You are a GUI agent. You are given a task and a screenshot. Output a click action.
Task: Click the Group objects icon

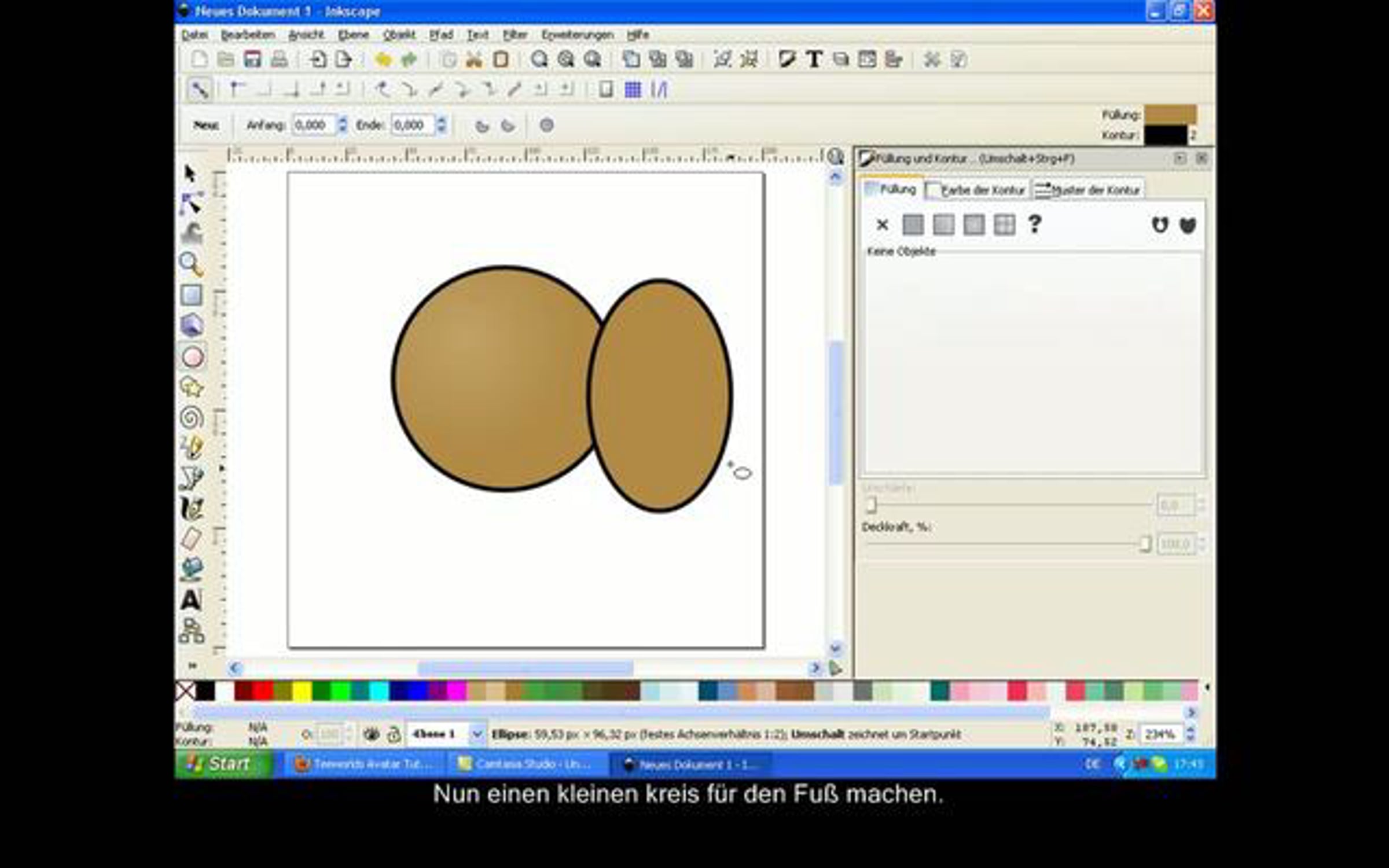pos(722,59)
